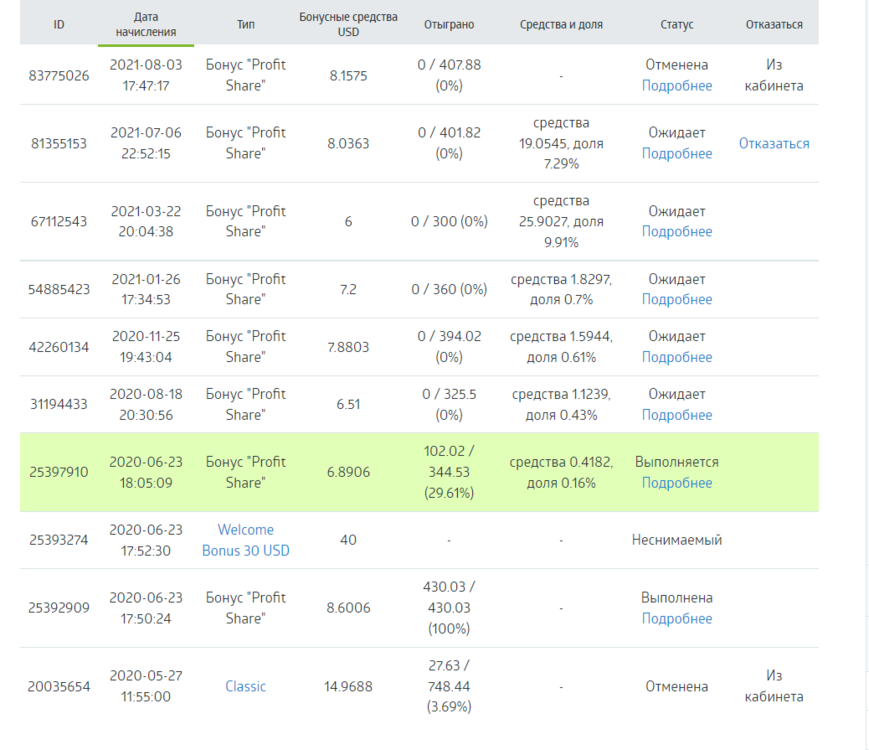Click the Отыграно column header

coord(449,24)
